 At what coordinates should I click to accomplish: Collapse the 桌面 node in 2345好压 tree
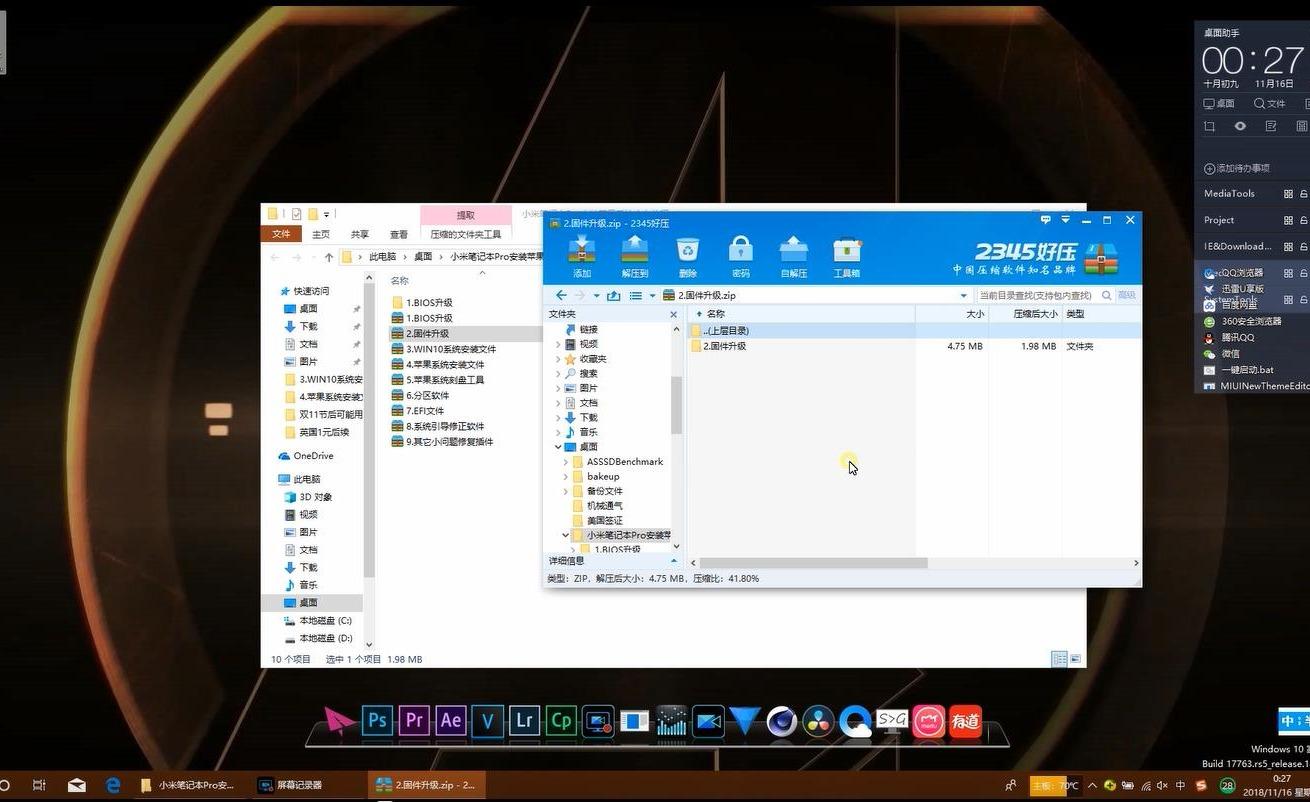(558, 447)
